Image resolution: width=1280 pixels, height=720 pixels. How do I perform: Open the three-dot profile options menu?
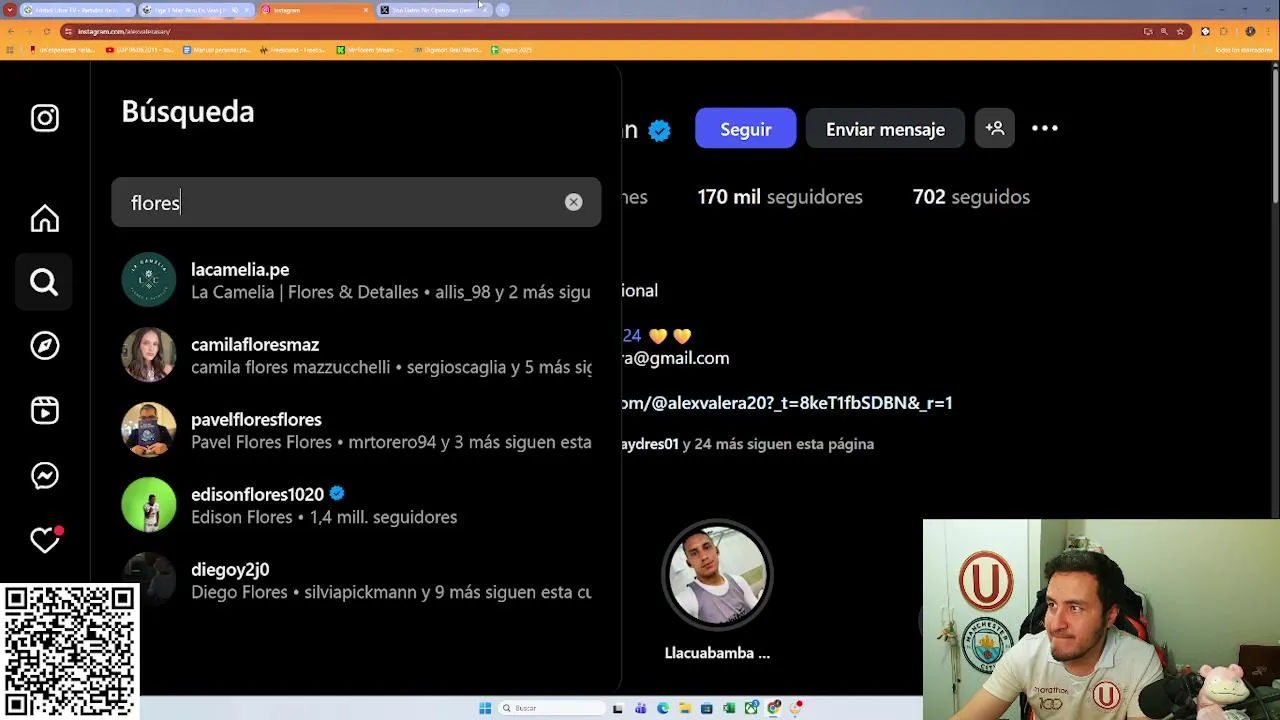click(x=1045, y=128)
